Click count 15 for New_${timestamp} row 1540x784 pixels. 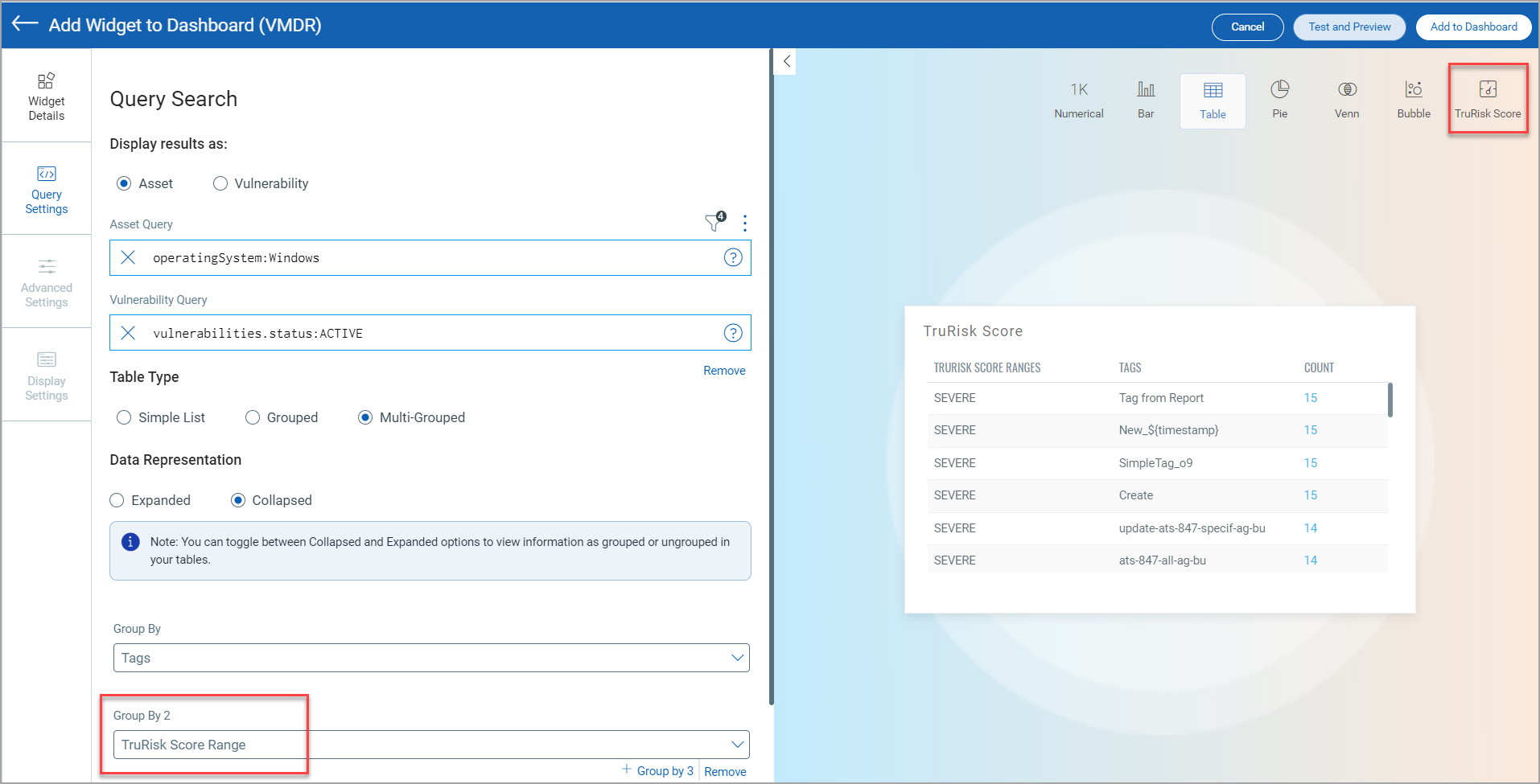1311,430
